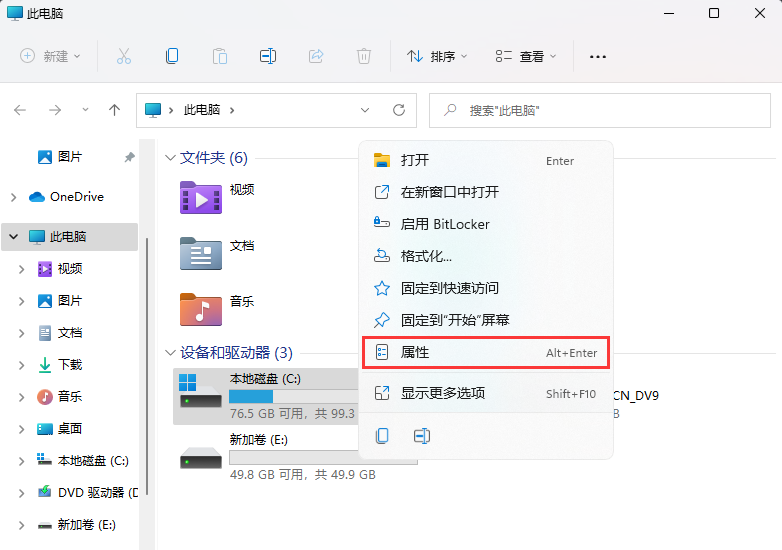Click the cut scissors icon in toolbar
The image size is (782, 550).
click(x=124, y=56)
